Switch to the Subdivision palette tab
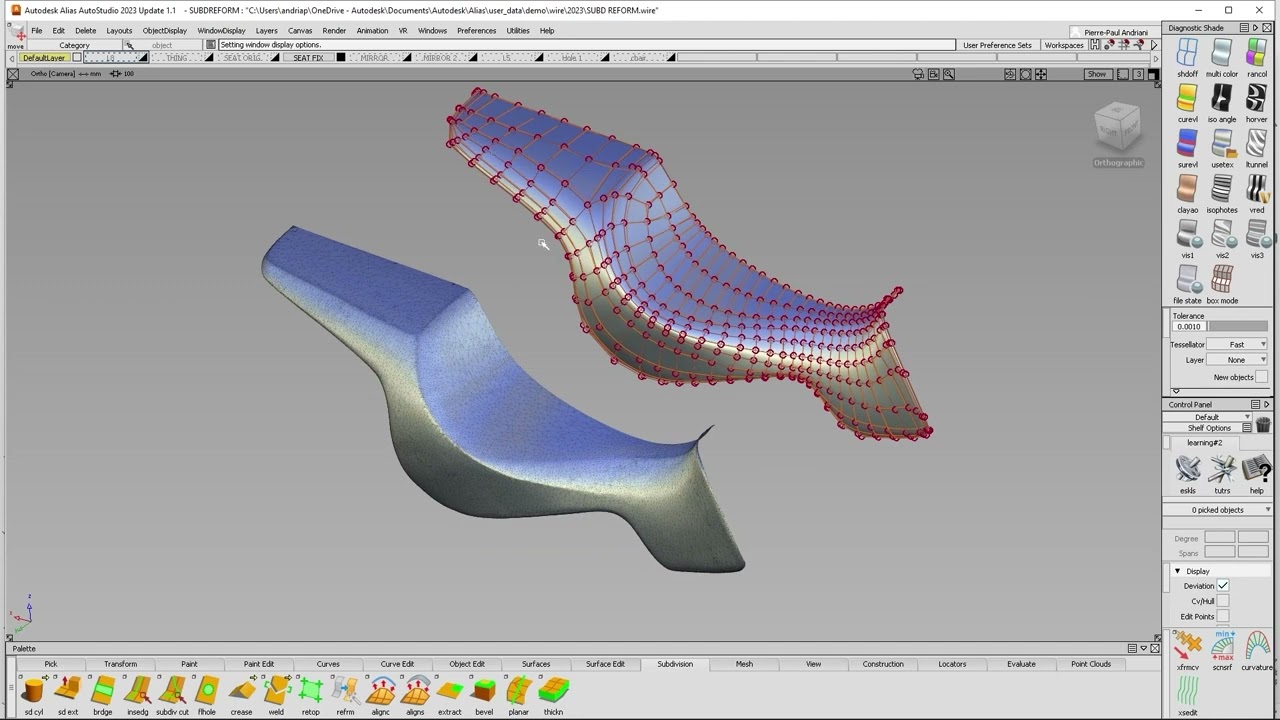Screen dimensions: 1280x720 675,664
